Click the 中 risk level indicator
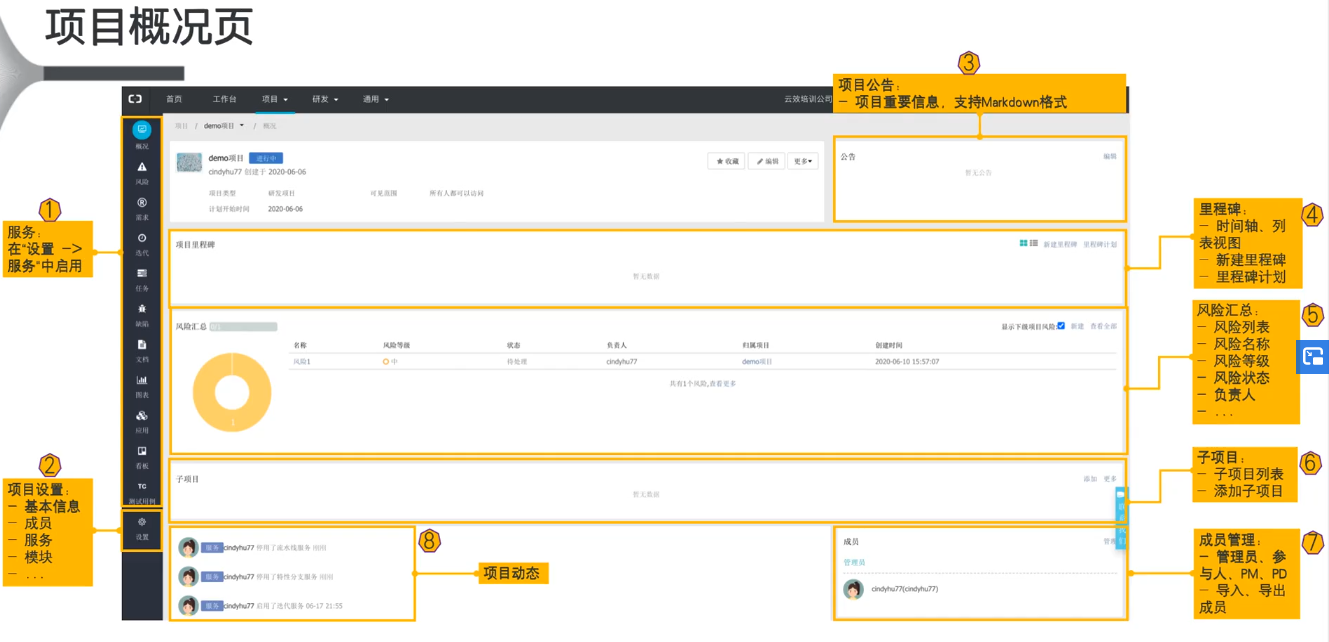The width and height of the screenshot is (1329, 642). tap(390, 362)
